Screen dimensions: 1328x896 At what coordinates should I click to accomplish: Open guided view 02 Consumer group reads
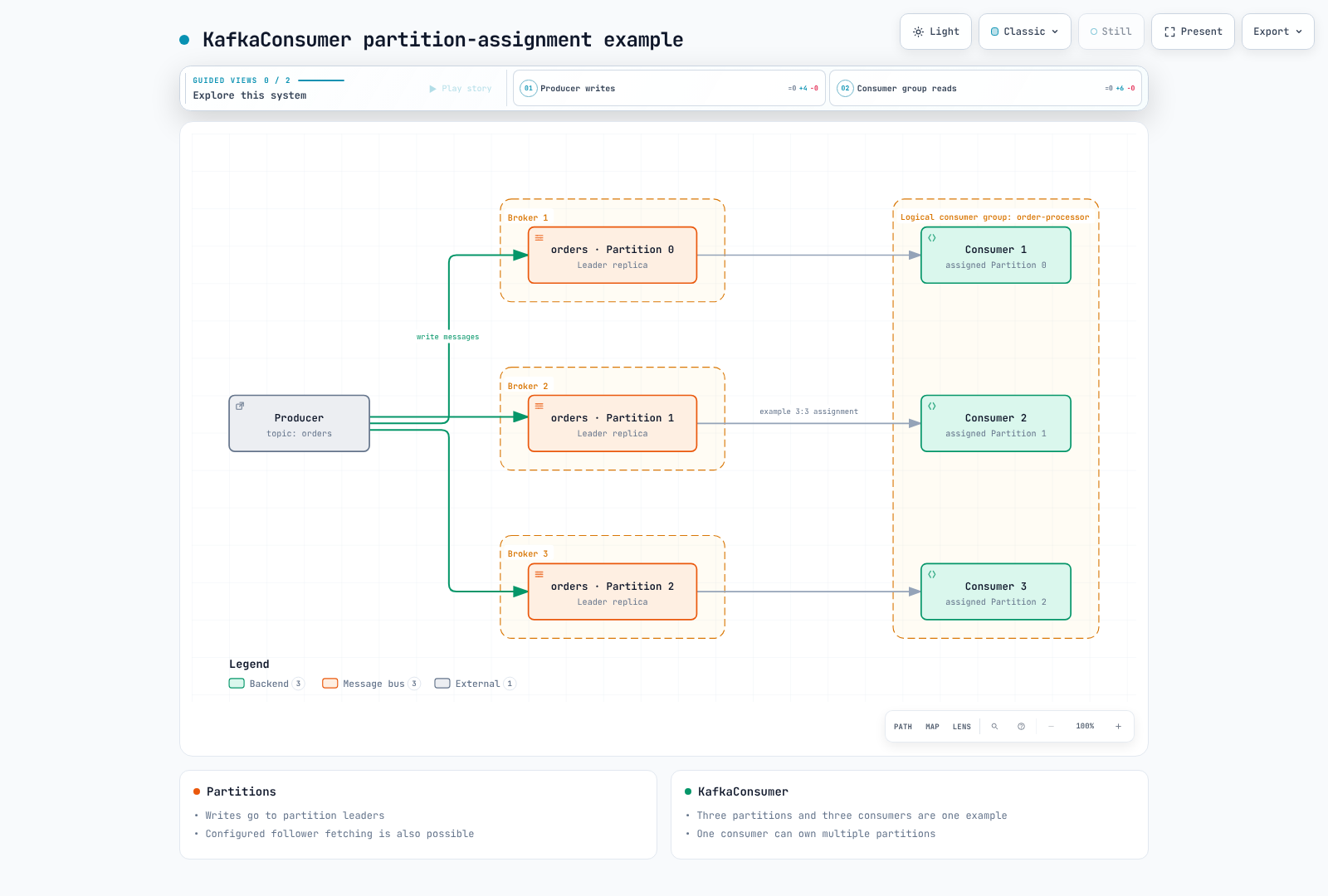985,88
